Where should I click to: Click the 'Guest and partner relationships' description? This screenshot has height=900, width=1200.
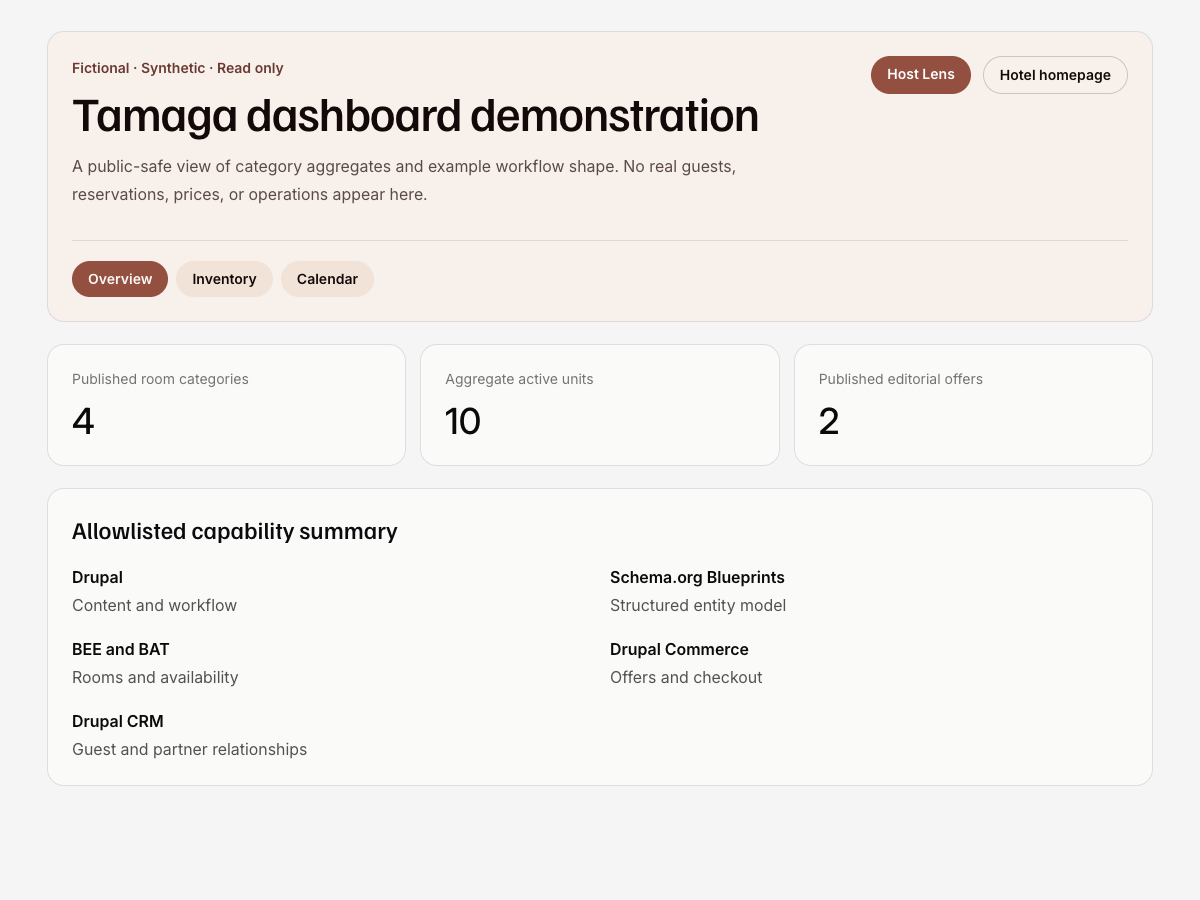pyautogui.click(x=189, y=749)
